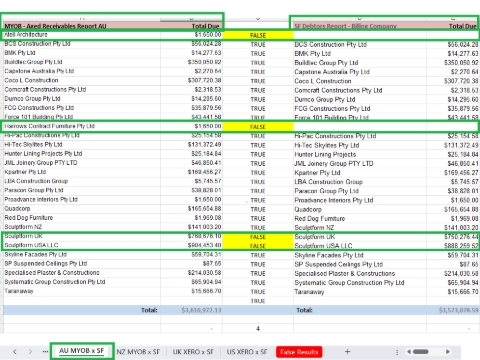Screen dimensions: 480x360
Task: Select the yellow FALSE cell in the Harrows Contract Furniture row
Action: [258, 127]
